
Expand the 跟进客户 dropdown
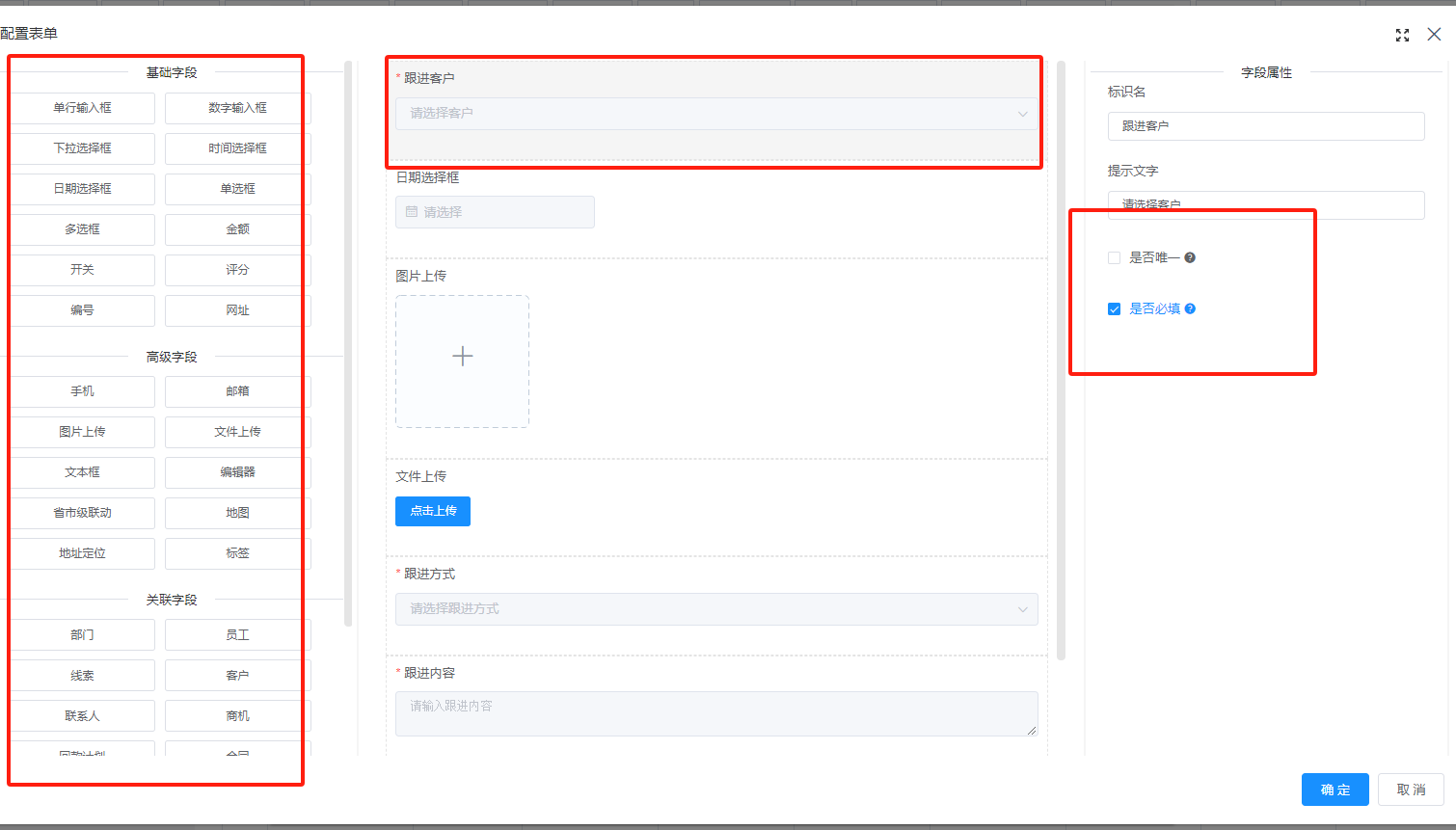715,114
